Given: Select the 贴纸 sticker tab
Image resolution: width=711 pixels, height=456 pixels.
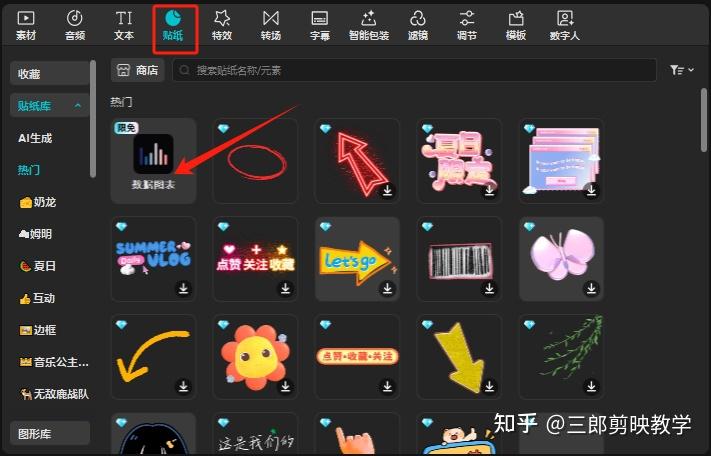Looking at the screenshot, I should click(173, 26).
